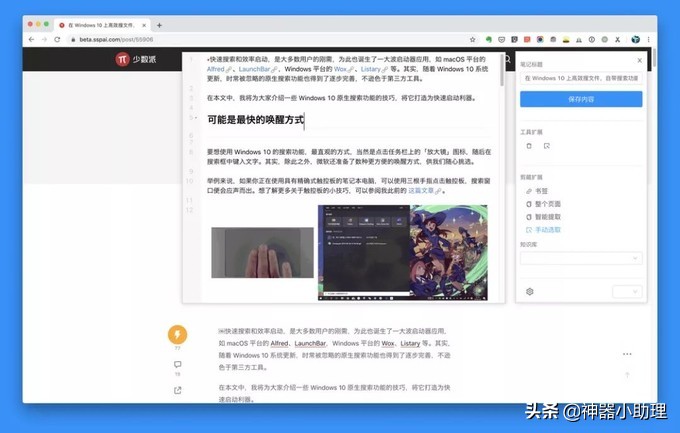Click the Wox link in the article below
Screen dimensions: 680x433
[388, 343]
